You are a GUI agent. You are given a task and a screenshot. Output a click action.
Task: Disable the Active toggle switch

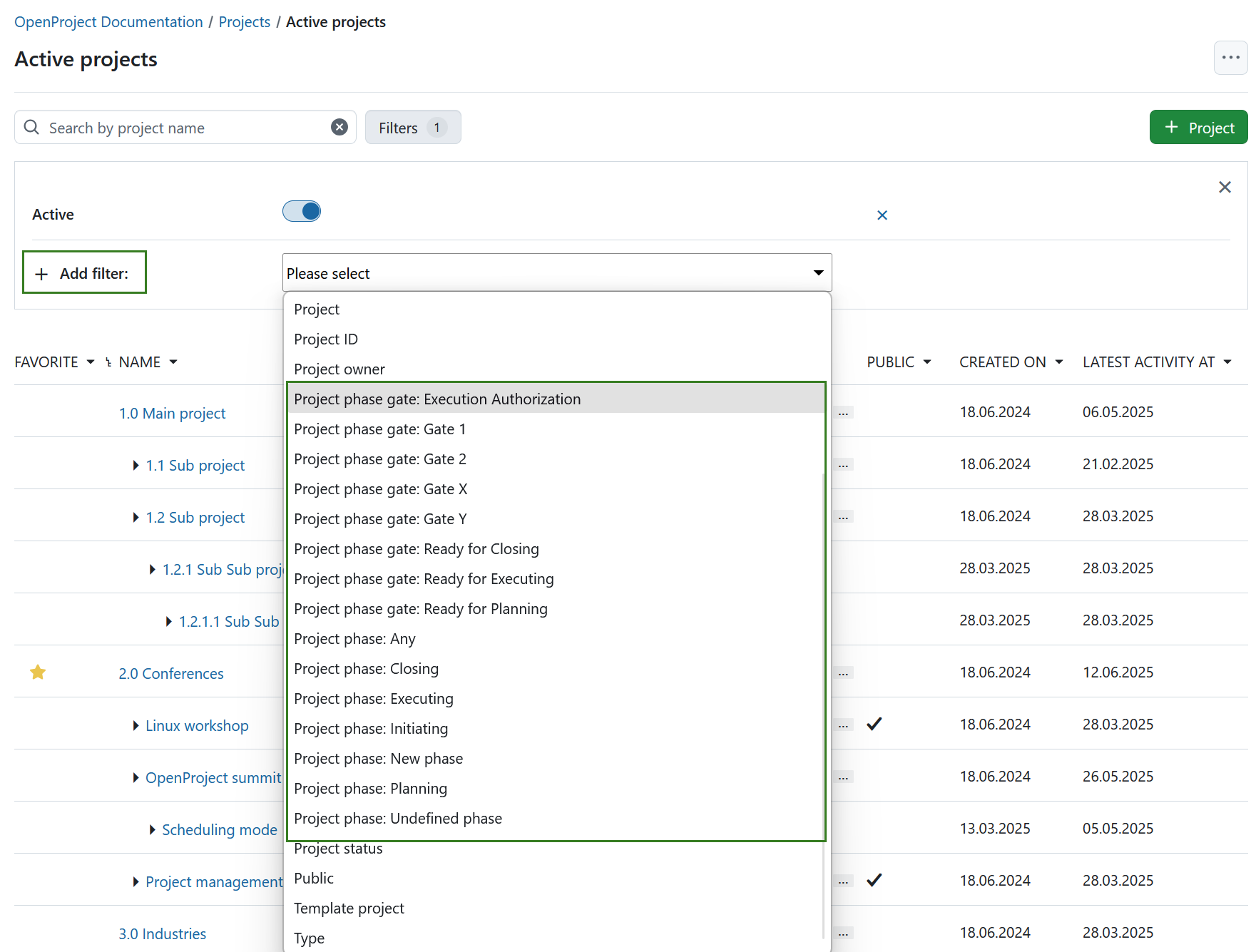pos(301,211)
